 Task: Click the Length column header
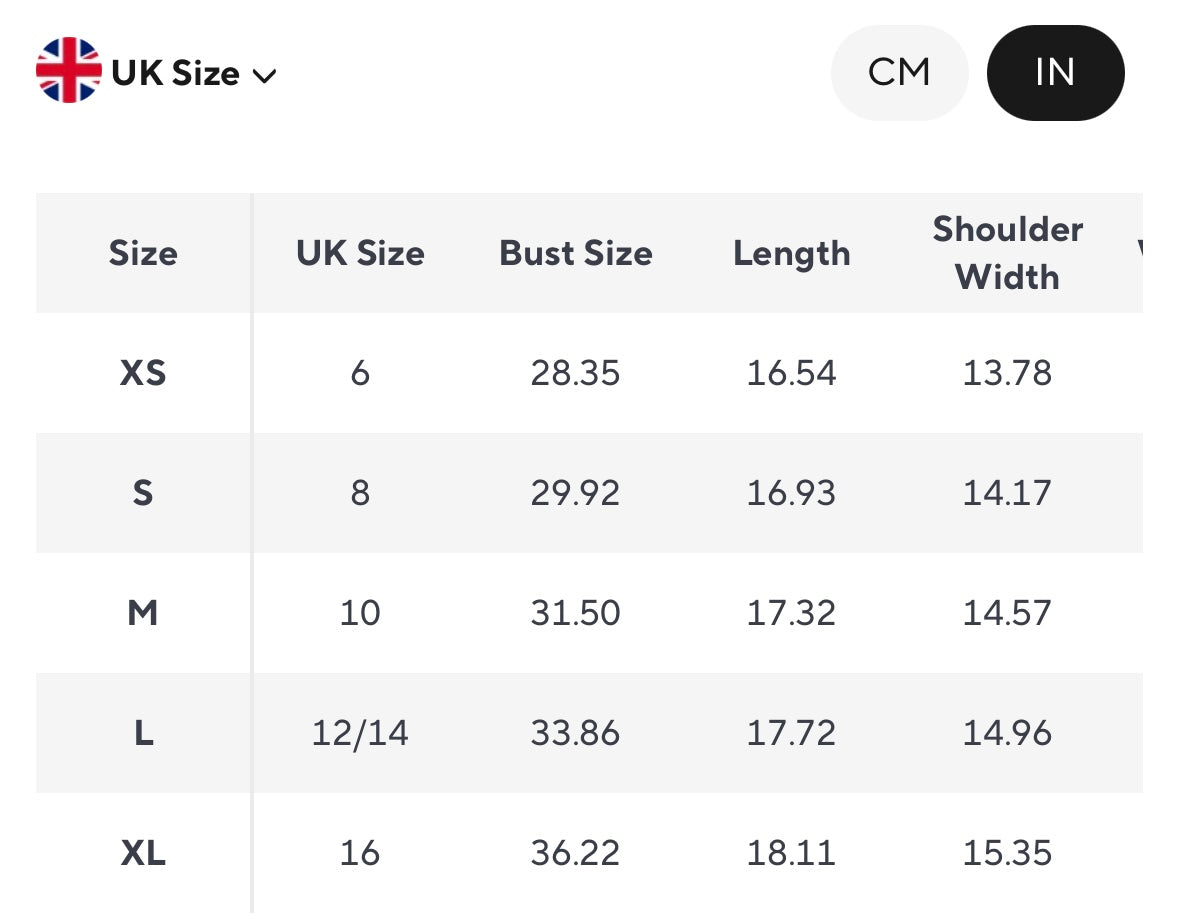click(792, 253)
